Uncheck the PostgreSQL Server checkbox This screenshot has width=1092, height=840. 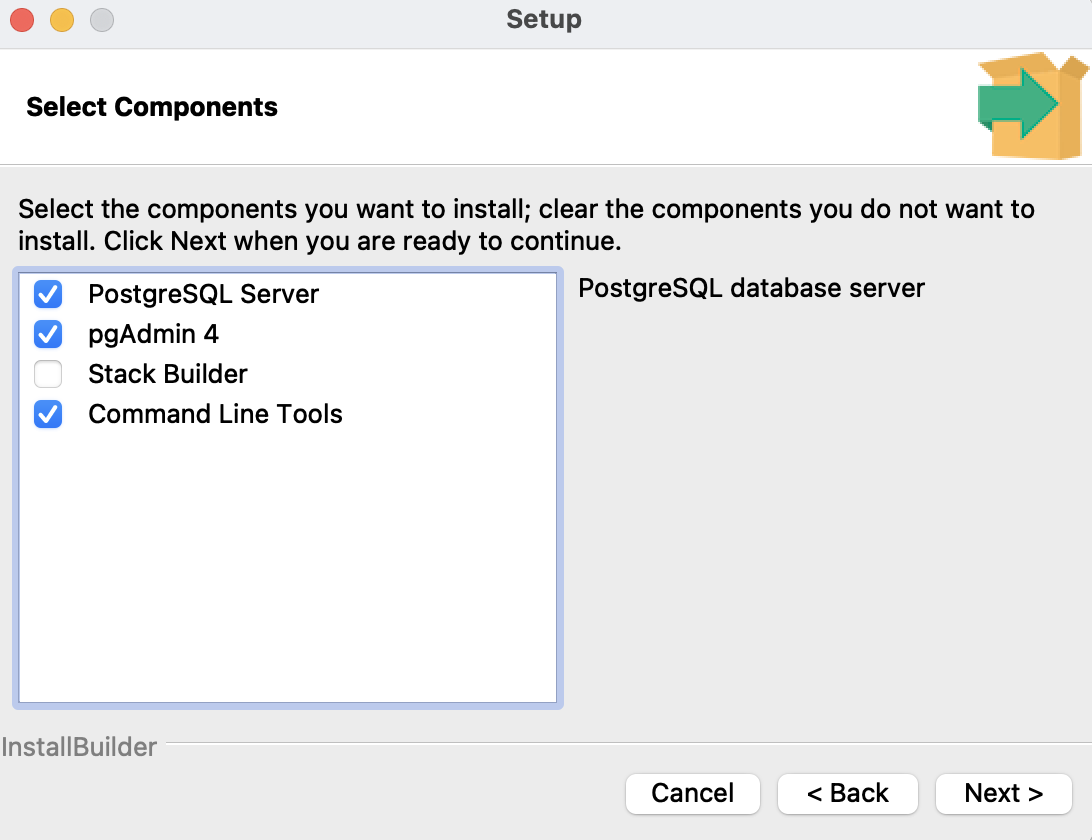coord(48,295)
